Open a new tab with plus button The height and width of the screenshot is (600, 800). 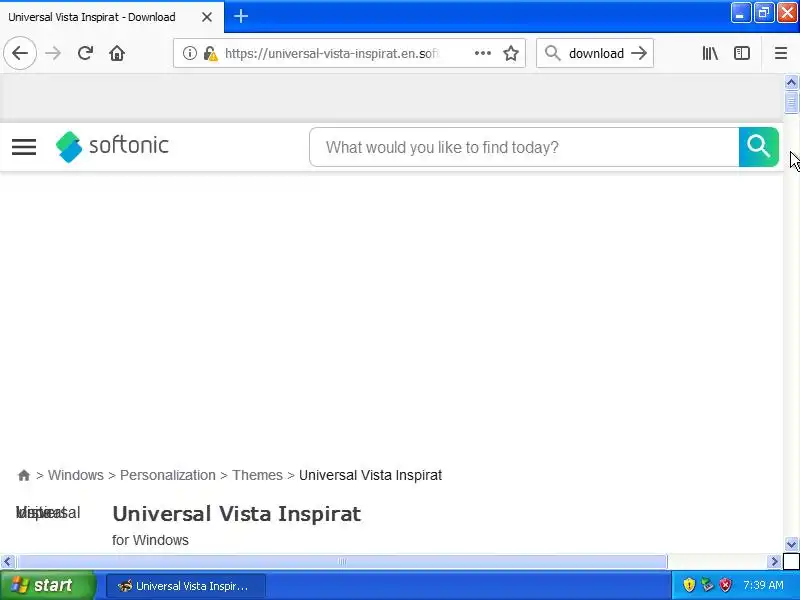tap(241, 16)
